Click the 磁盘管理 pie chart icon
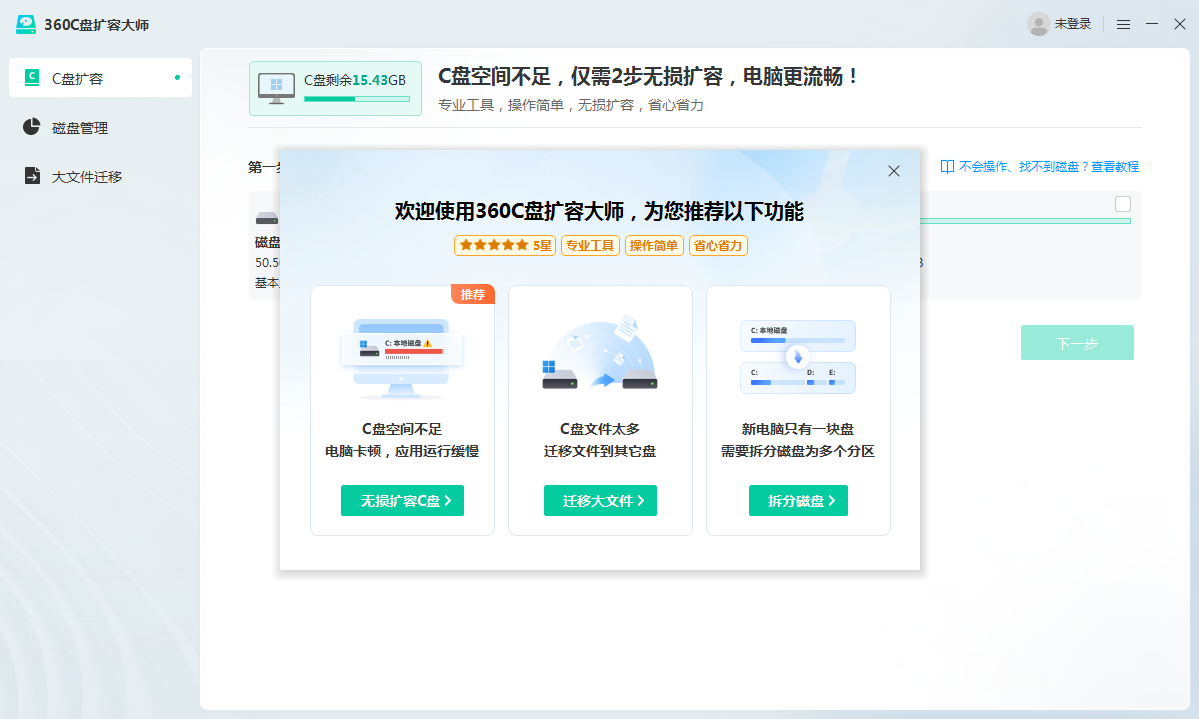This screenshot has width=1199, height=719. pos(32,127)
